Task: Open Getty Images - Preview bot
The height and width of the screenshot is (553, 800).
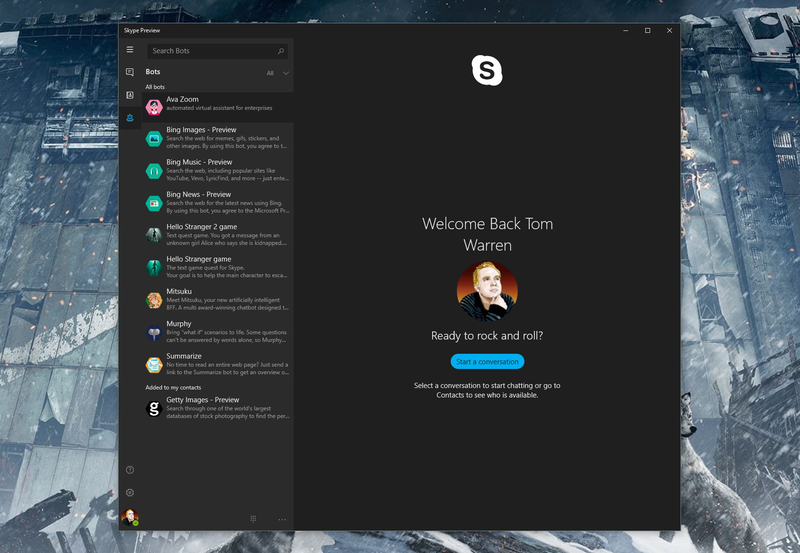Action: [x=218, y=408]
